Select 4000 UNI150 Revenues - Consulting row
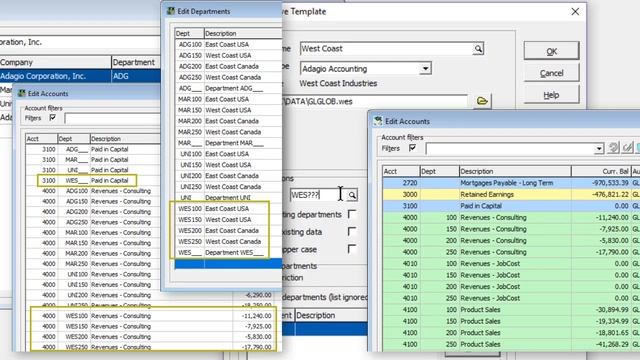This screenshot has width=640, height=360. (x=93, y=284)
